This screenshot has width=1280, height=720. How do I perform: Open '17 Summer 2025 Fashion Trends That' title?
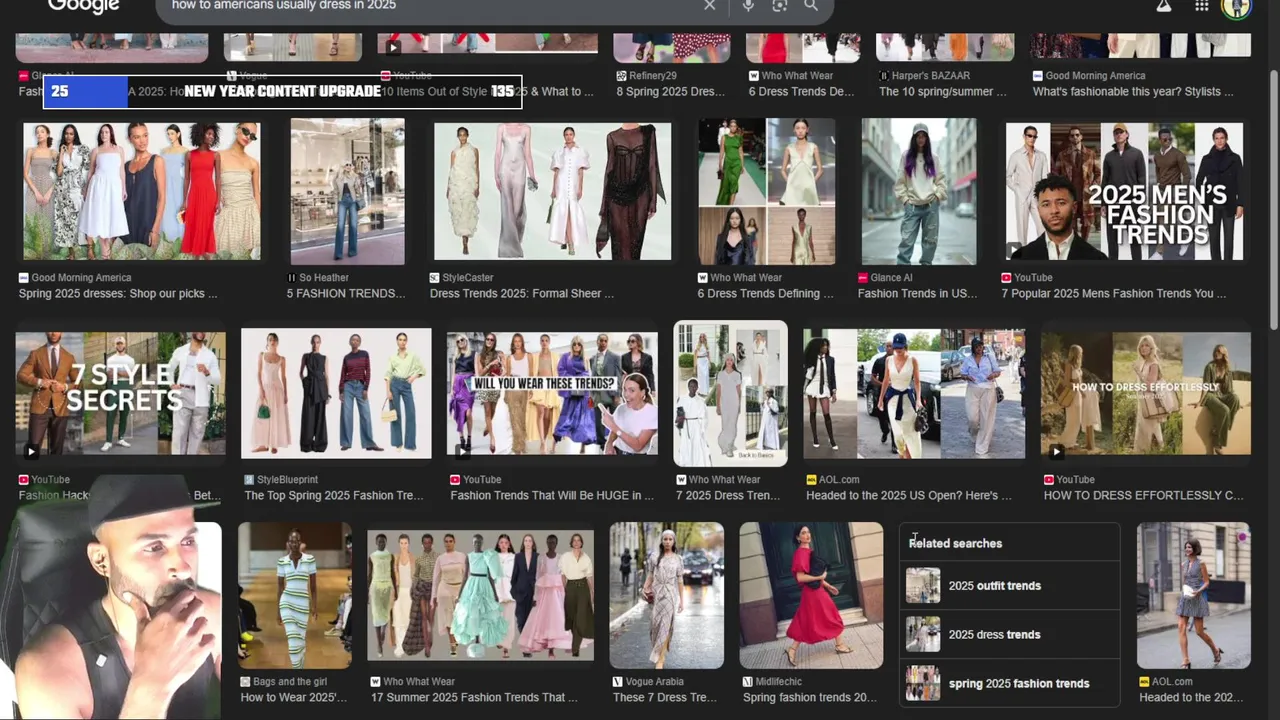(x=474, y=698)
